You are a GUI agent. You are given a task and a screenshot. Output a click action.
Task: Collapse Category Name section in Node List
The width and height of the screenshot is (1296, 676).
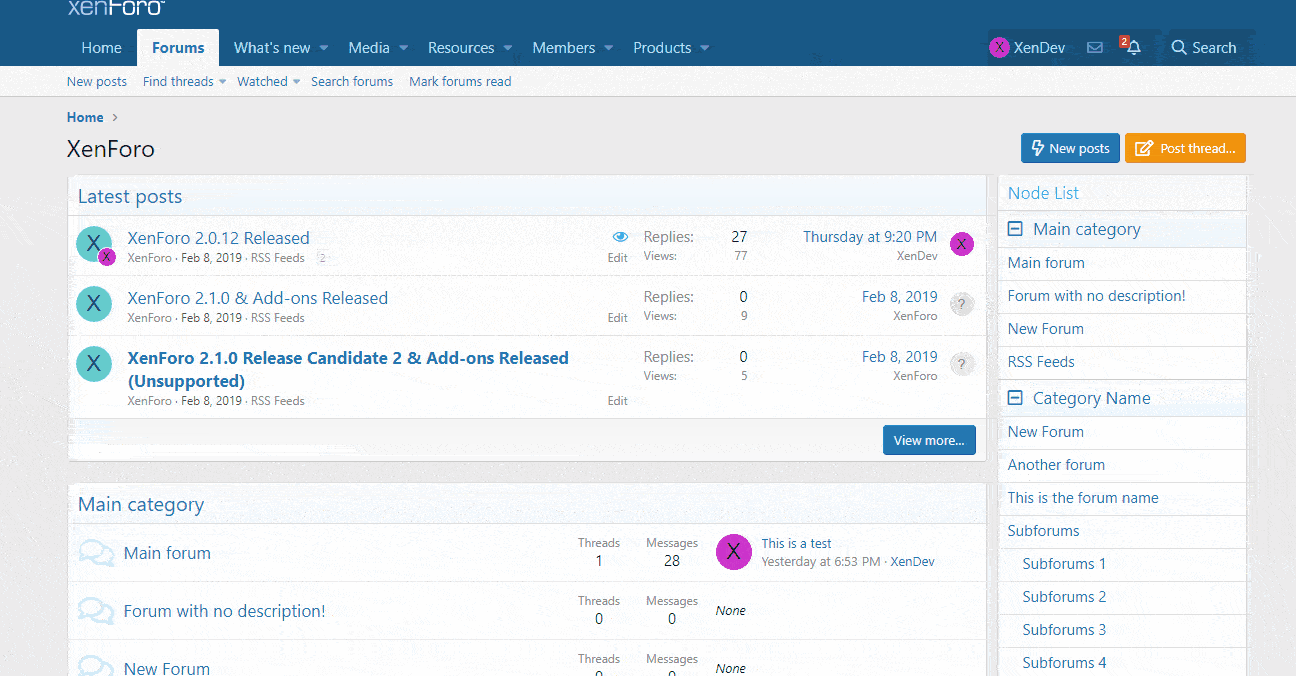(1015, 398)
